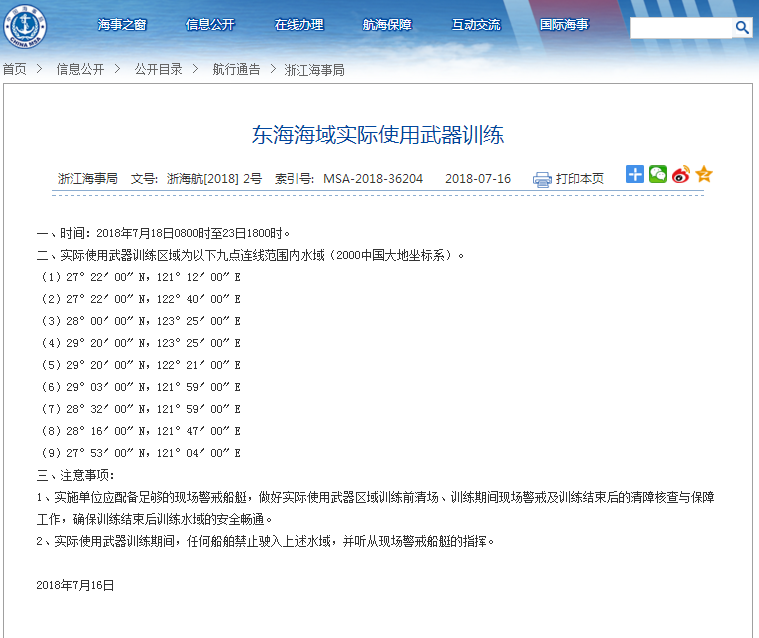759x638 pixels.
Task: Click the time line 一、时间
Action: 163,233
